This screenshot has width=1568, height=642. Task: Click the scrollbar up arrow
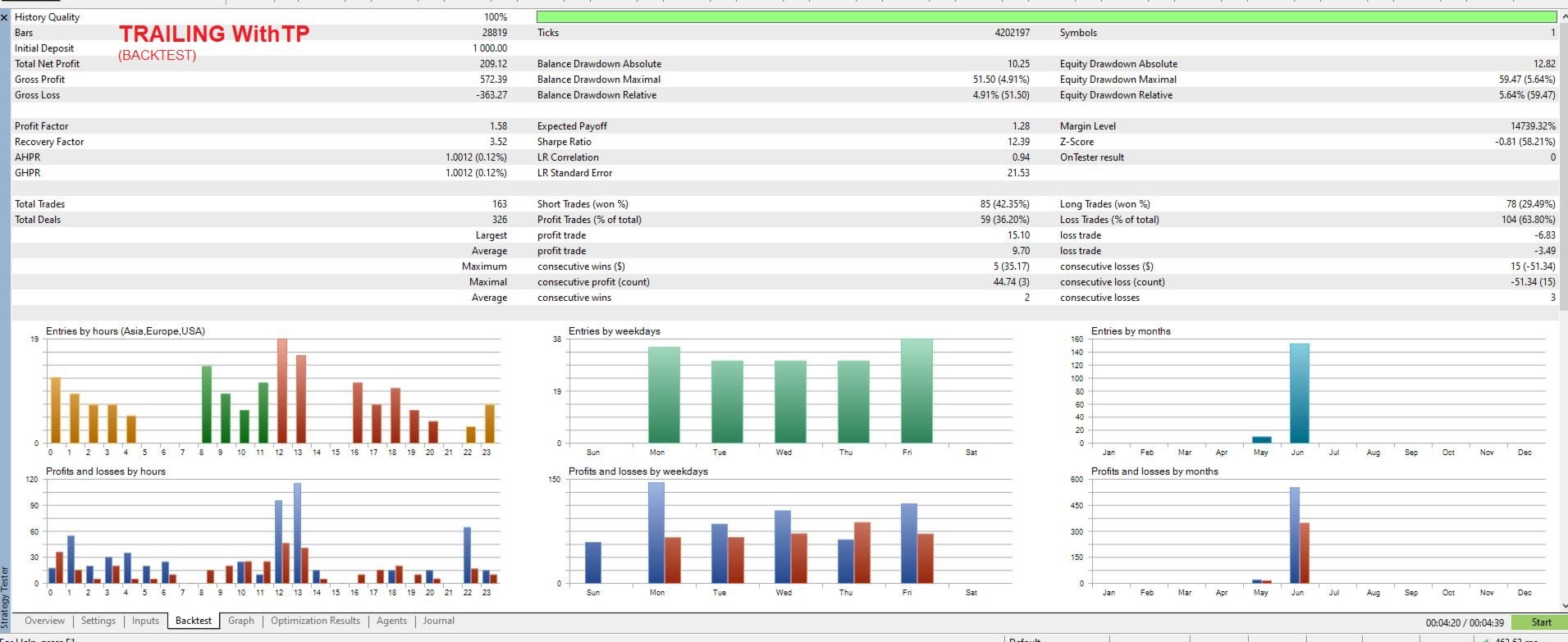click(x=1563, y=16)
